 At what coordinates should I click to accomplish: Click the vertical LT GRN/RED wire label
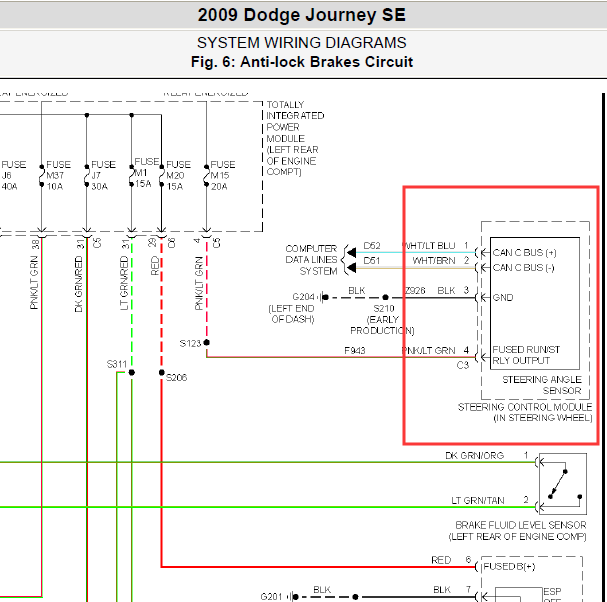pos(124,283)
